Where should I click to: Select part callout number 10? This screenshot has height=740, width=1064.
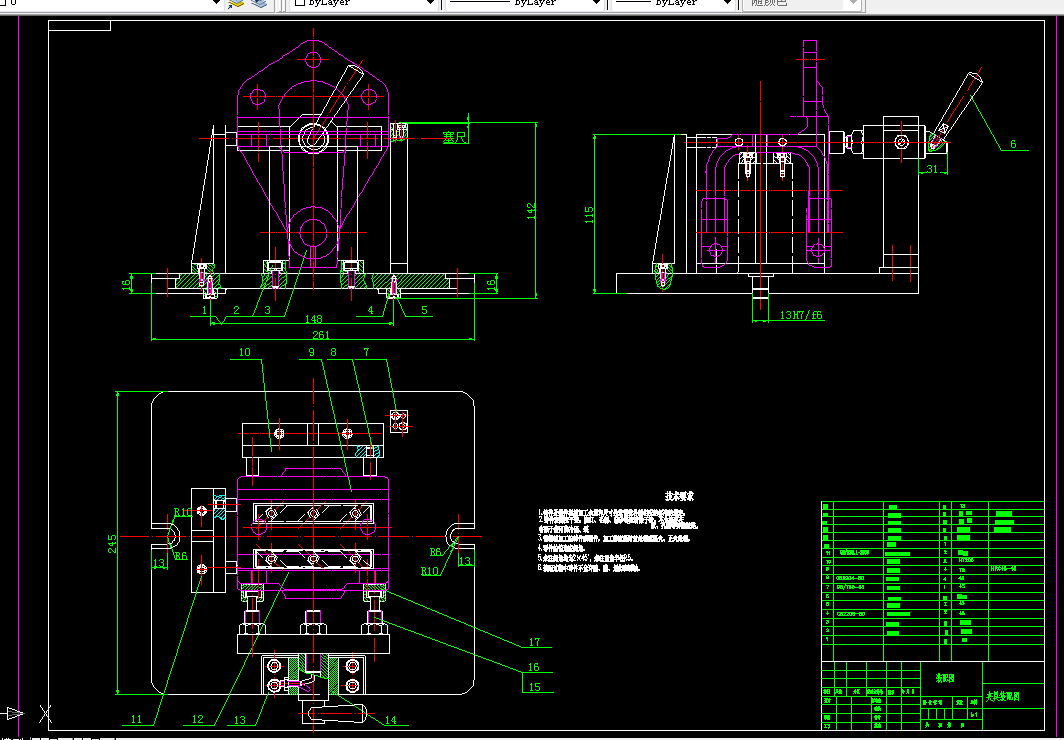[x=244, y=352]
